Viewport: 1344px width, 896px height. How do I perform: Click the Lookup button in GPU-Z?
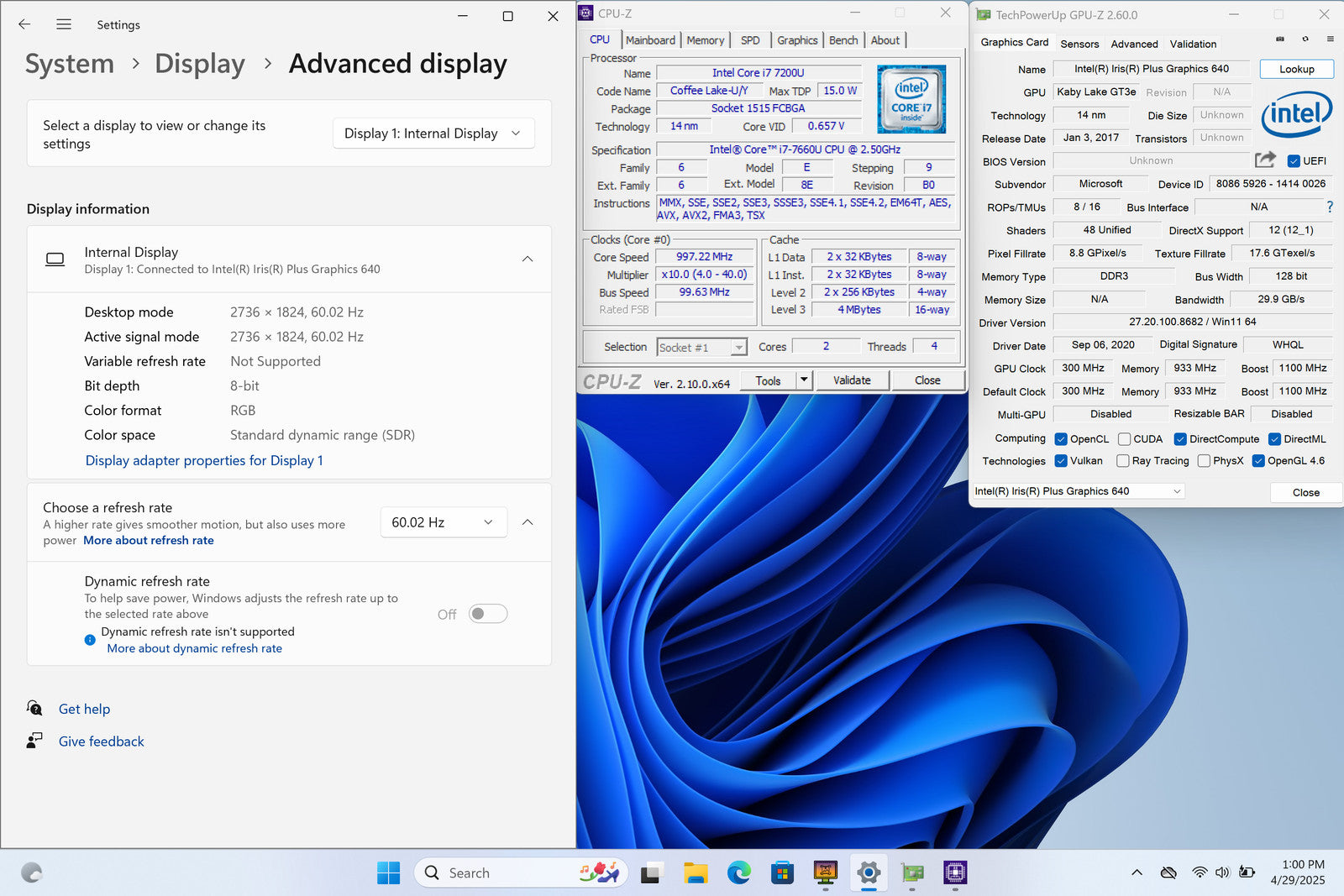(1296, 69)
